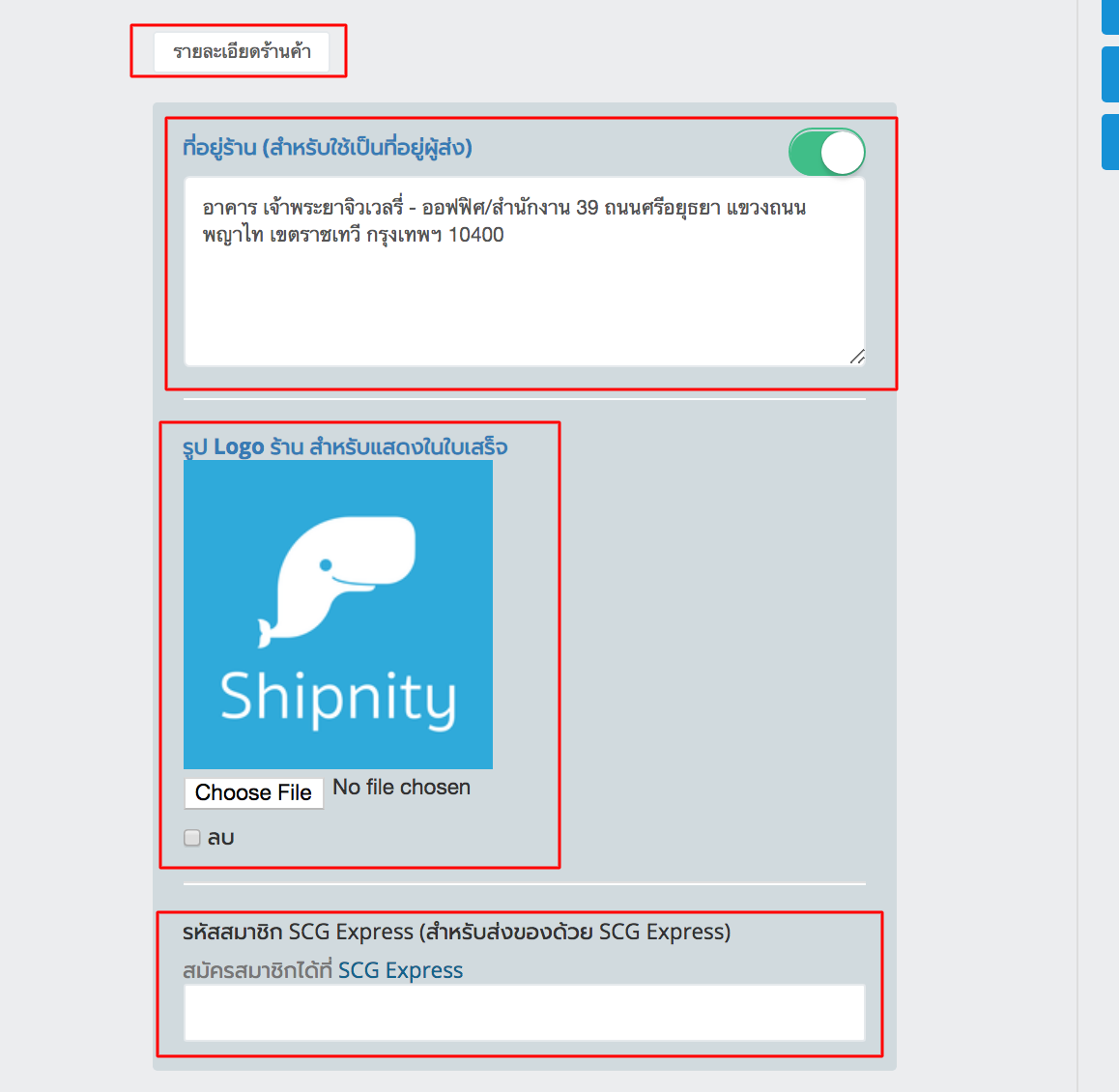Select the Shipnity whale logo thumbnail
Image resolution: width=1119 pixels, height=1092 pixels.
tap(338, 616)
